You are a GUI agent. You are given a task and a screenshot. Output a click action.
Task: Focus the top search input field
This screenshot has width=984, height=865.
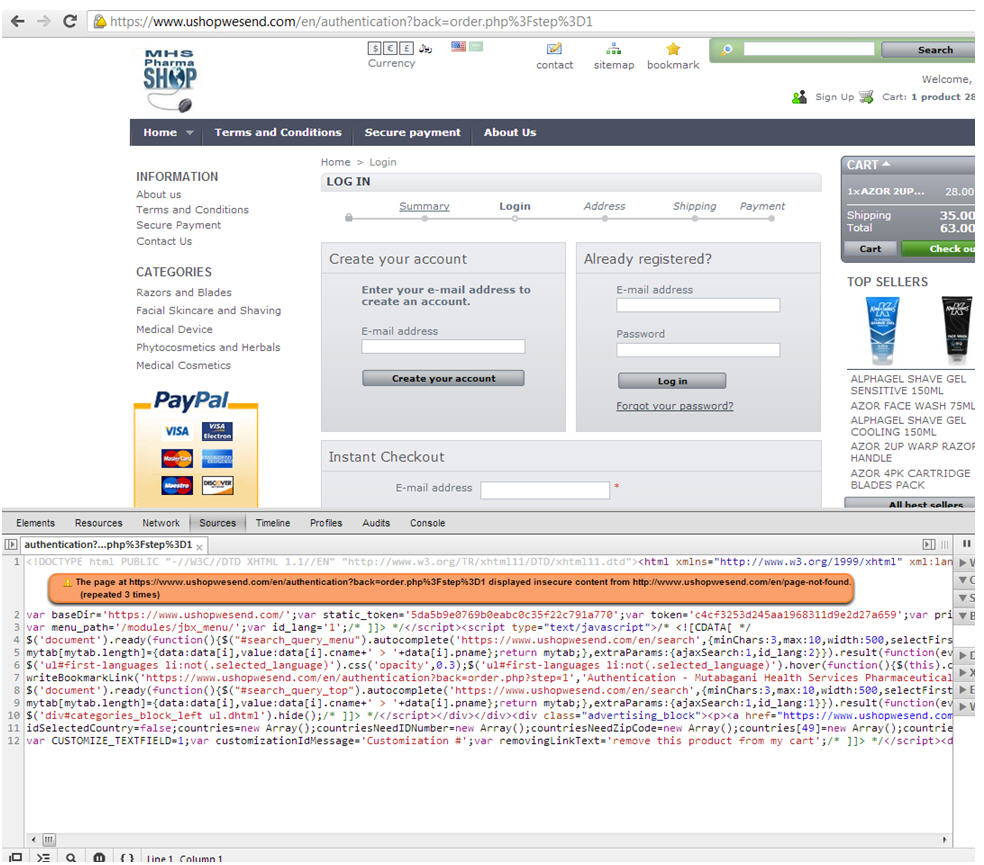809,50
